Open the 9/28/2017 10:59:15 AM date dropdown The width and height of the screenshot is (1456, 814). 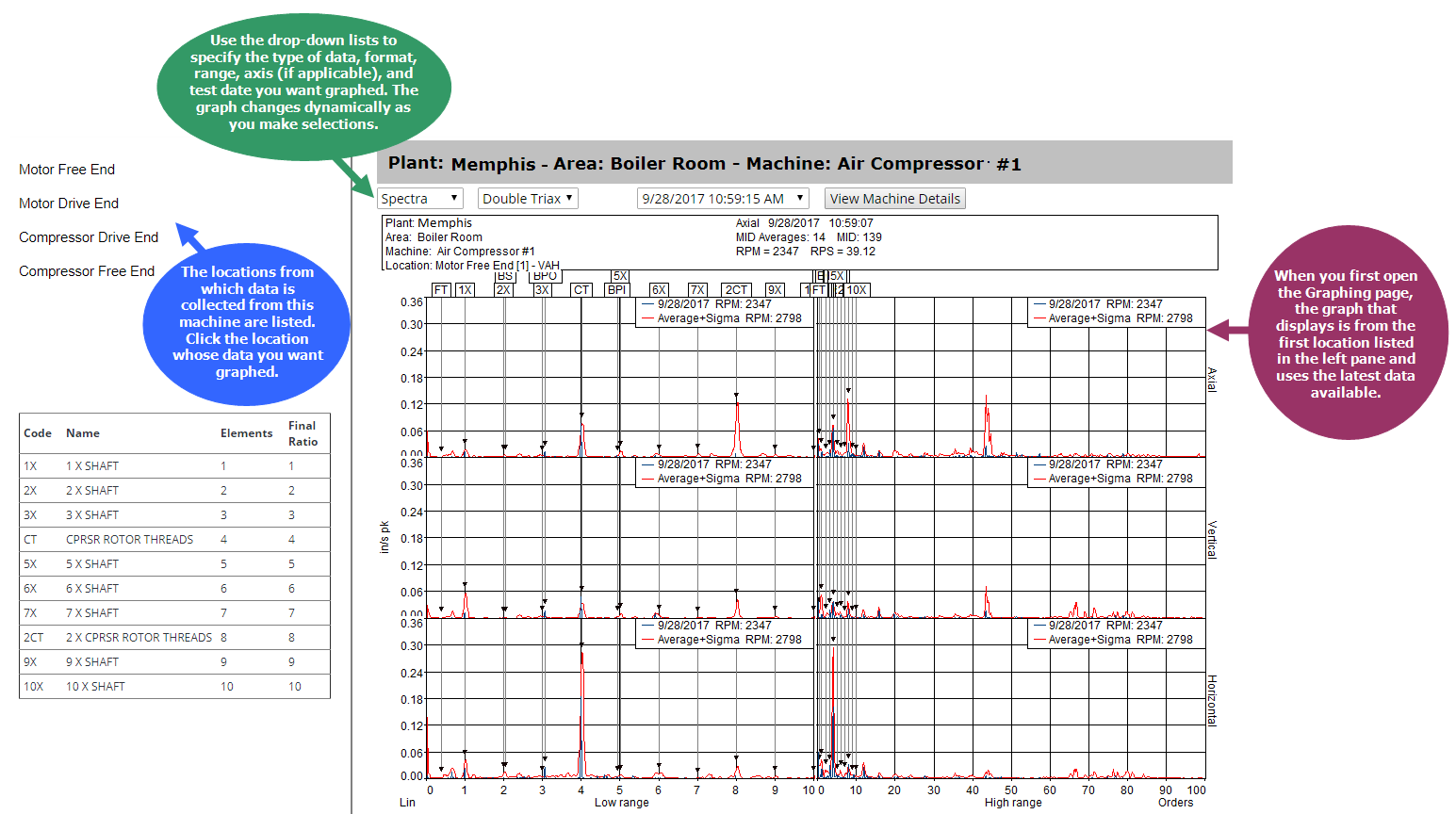click(x=723, y=199)
